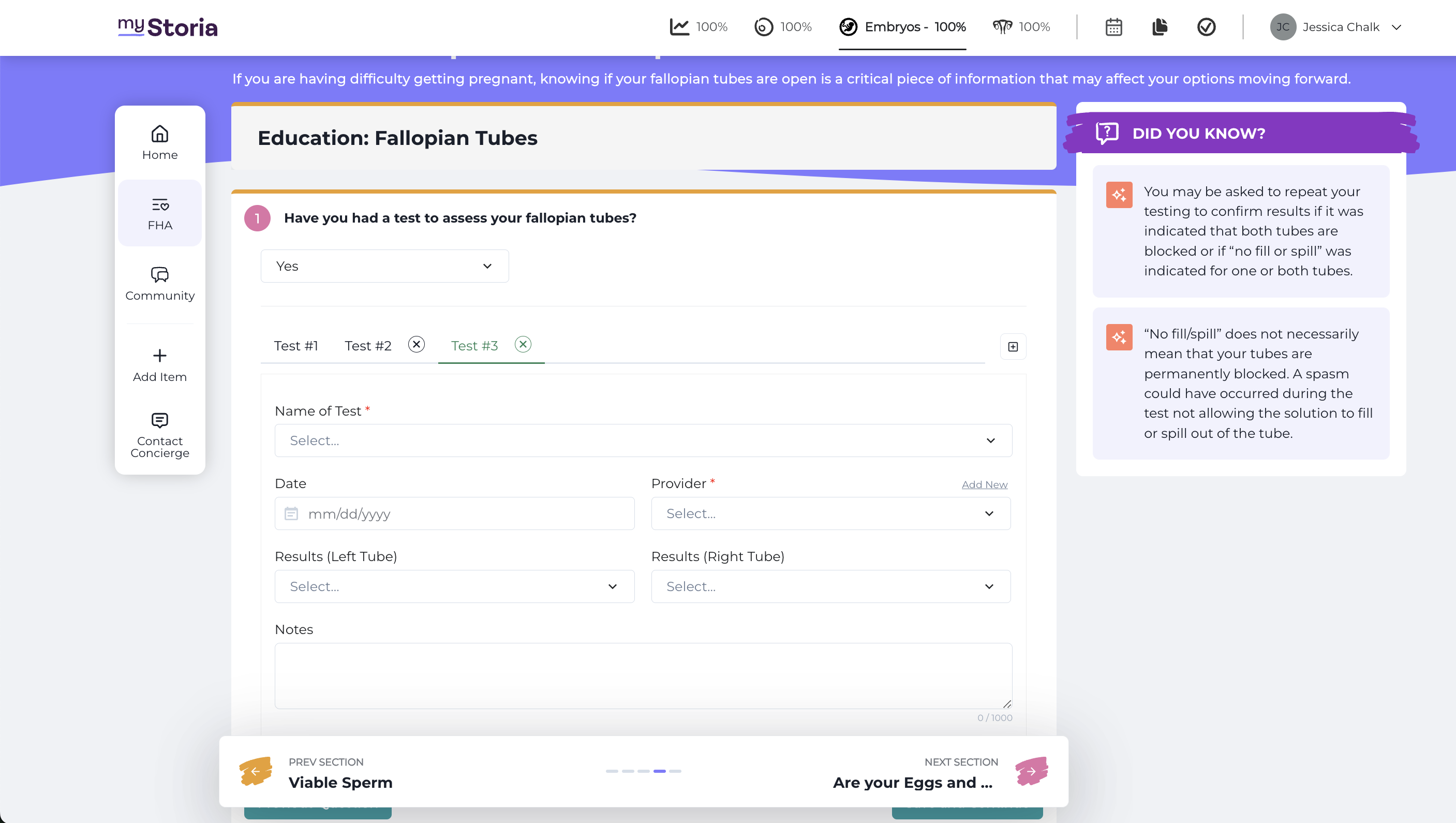Open the calendar icon in header
The height and width of the screenshot is (823, 1456).
(x=1113, y=27)
